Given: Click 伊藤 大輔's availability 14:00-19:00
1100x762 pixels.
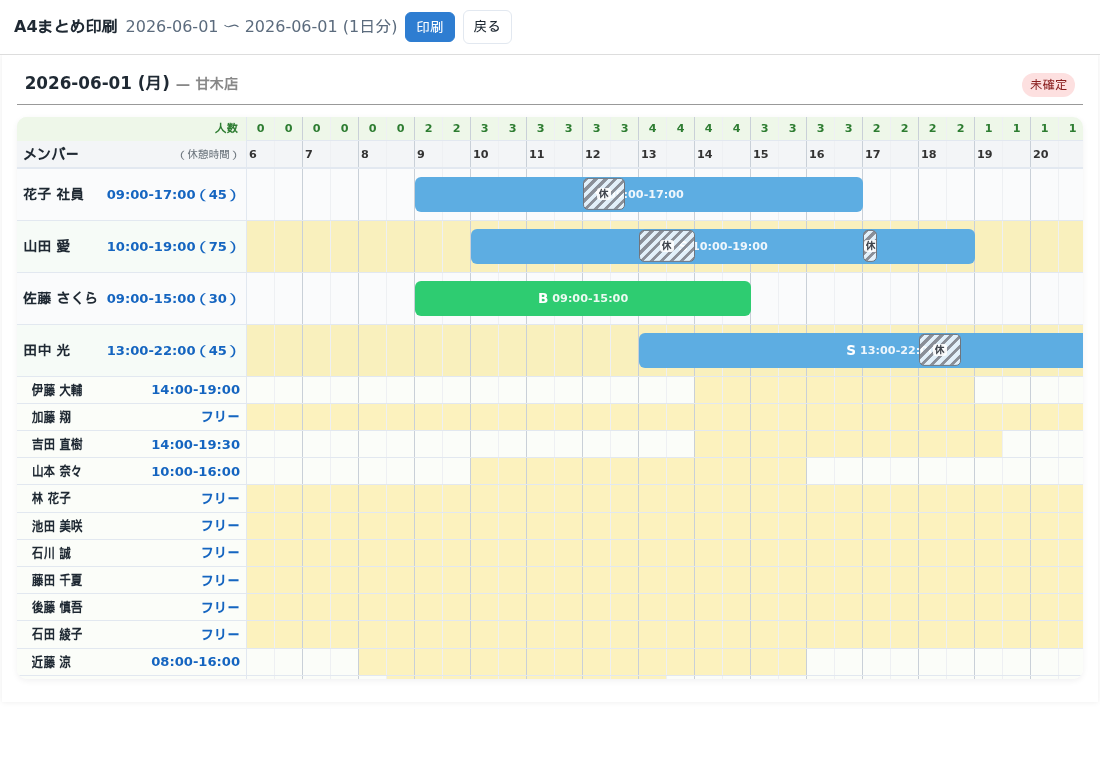Looking at the screenshot, I should point(196,389).
